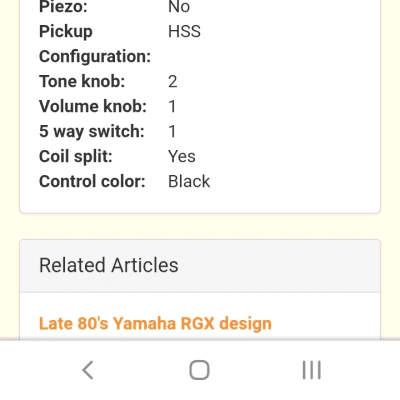
Task: Open recent apps with three-bar icon
Action: pos(312,370)
